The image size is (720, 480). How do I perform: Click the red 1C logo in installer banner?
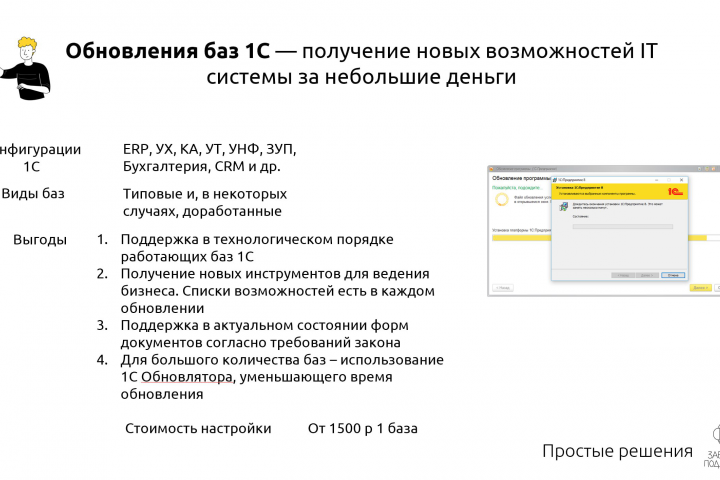click(x=675, y=192)
